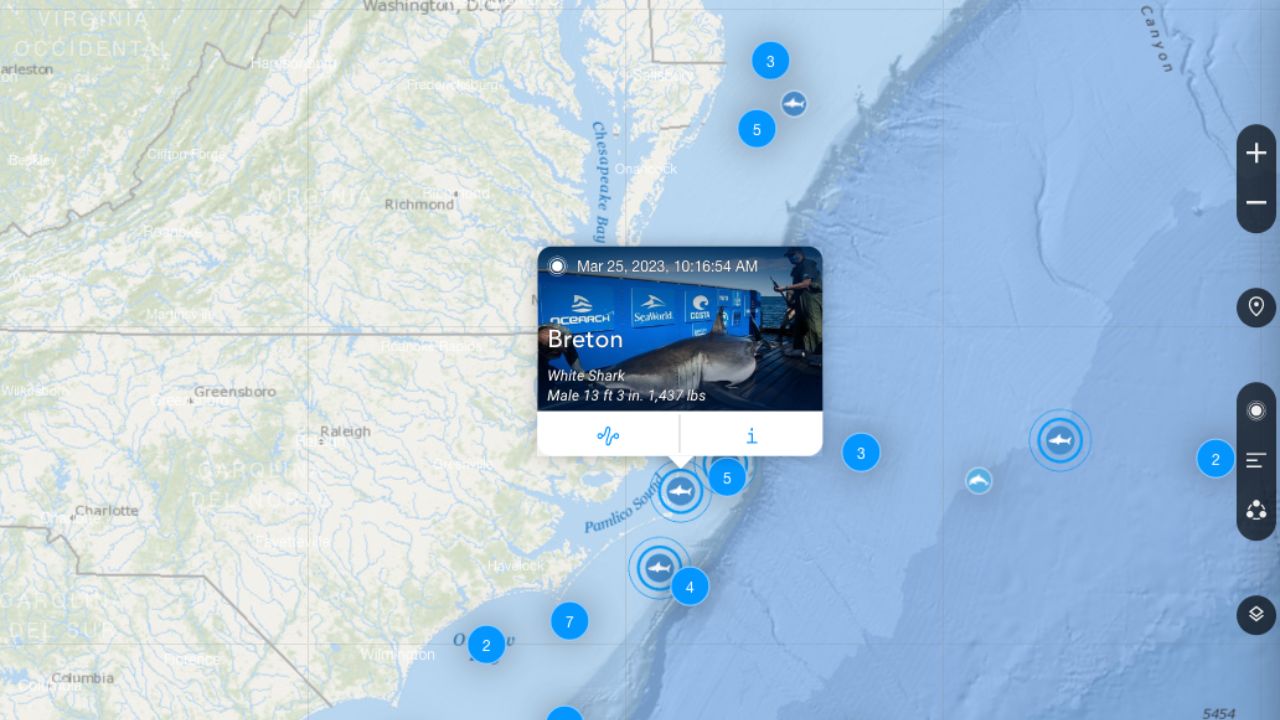The image size is (1280, 720).
Task: Open Breton's info tab
Action: pyautogui.click(x=751, y=435)
